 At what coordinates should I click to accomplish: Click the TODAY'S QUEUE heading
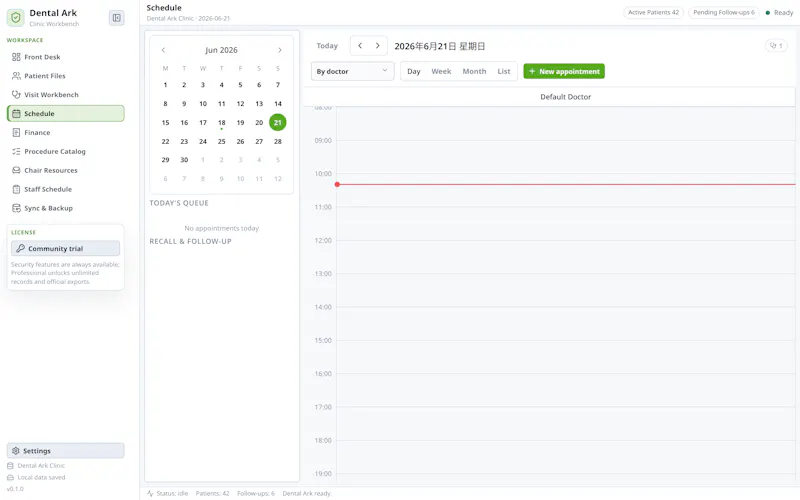point(179,203)
